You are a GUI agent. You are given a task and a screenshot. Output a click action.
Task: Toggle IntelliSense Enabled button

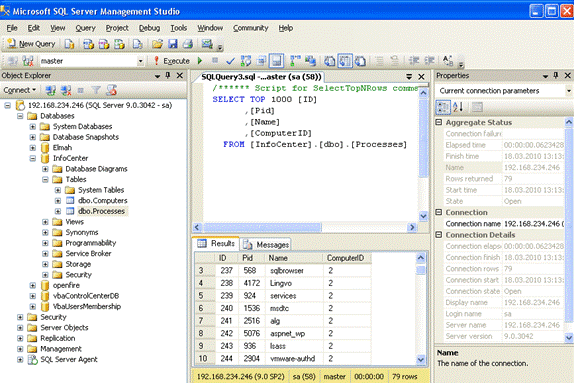[277, 61]
